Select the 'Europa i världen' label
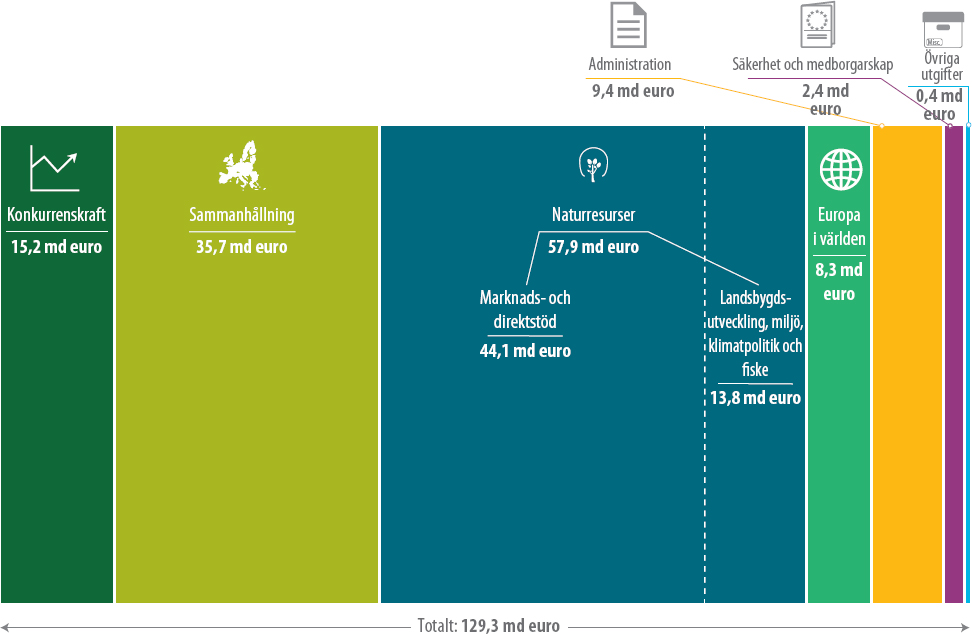The width and height of the screenshot is (972, 634). click(839, 226)
